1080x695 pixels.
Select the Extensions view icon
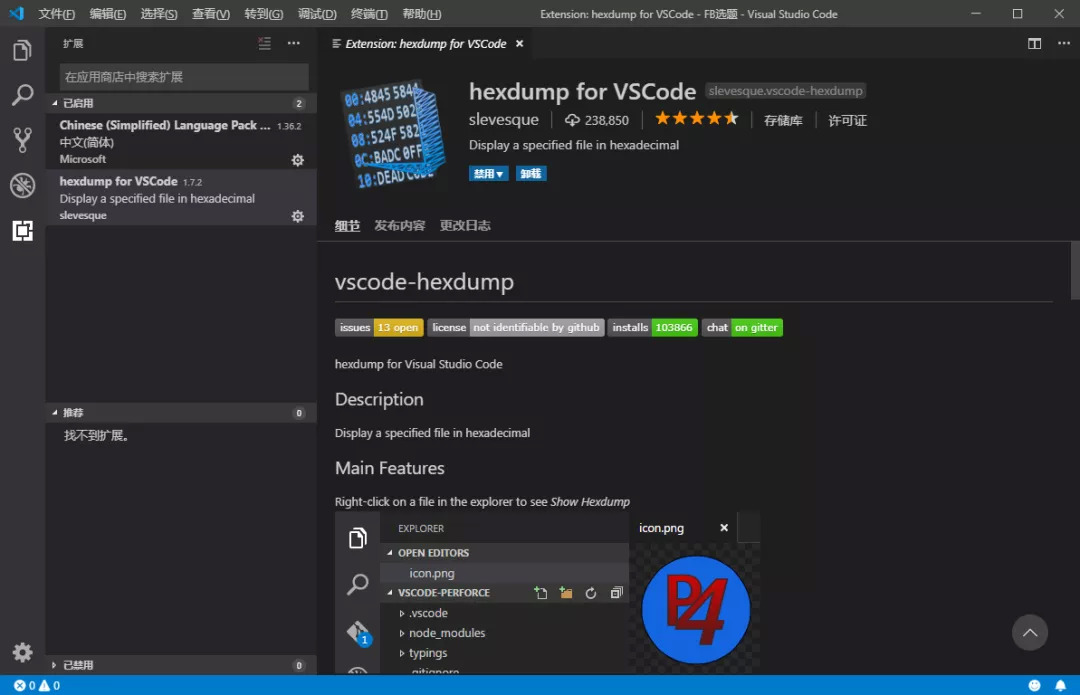pyautogui.click(x=22, y=230)
